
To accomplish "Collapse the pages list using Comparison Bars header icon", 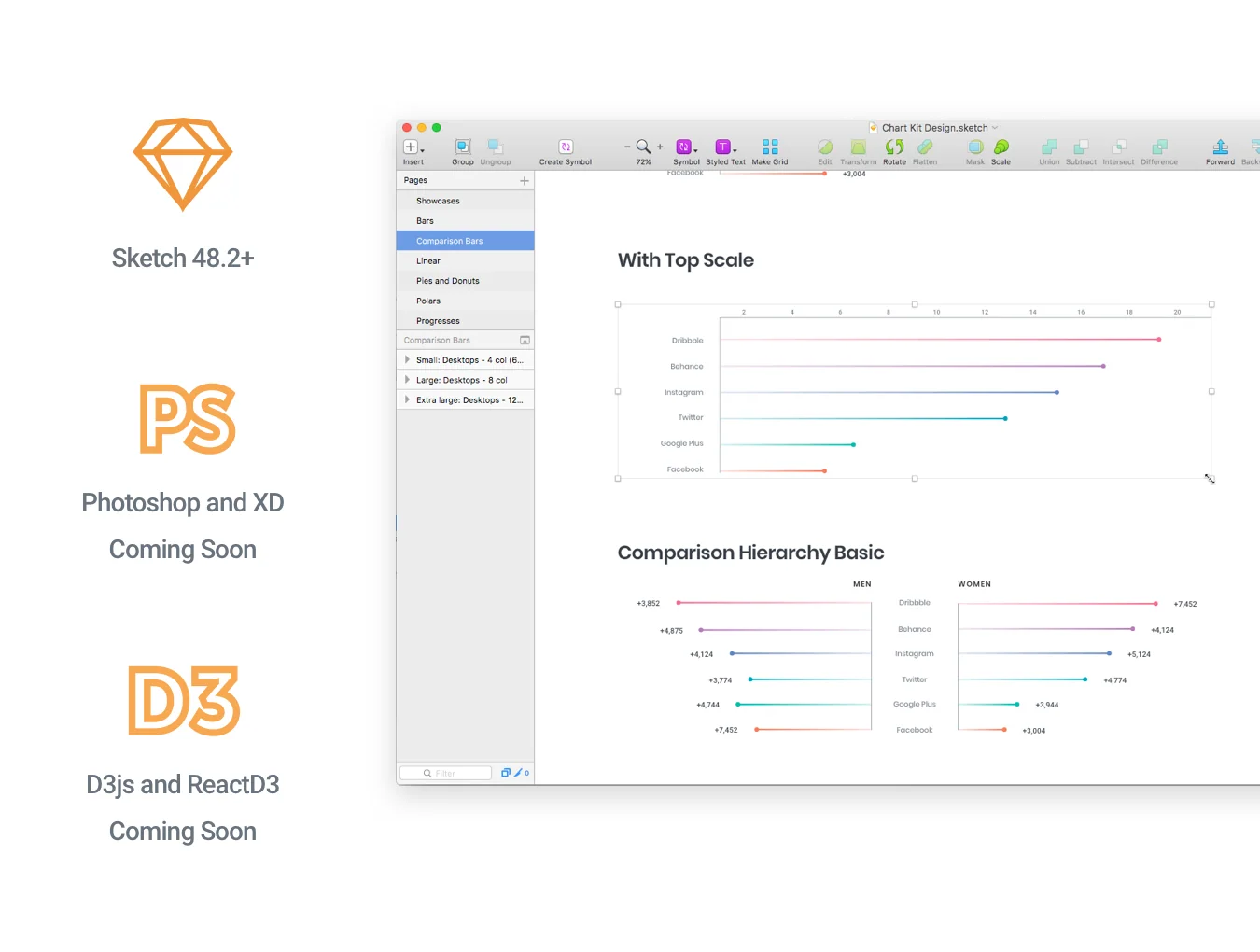I will pos(525,341).
